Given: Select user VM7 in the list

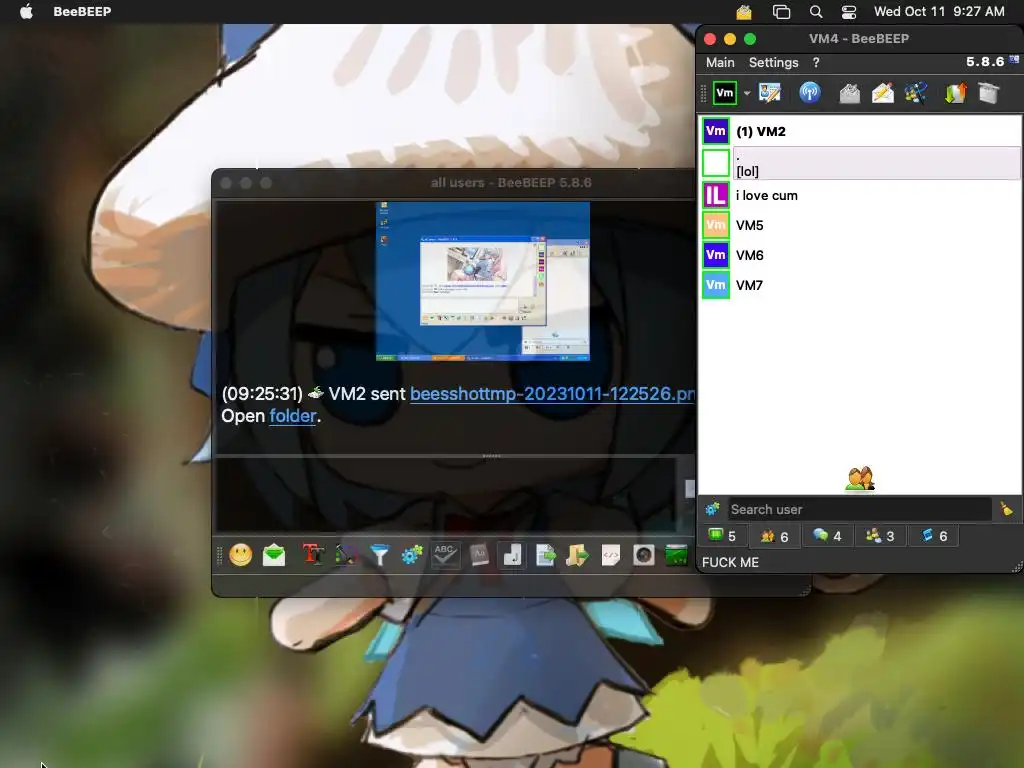Looking at the screenshot, I should (x=860, y=285).
